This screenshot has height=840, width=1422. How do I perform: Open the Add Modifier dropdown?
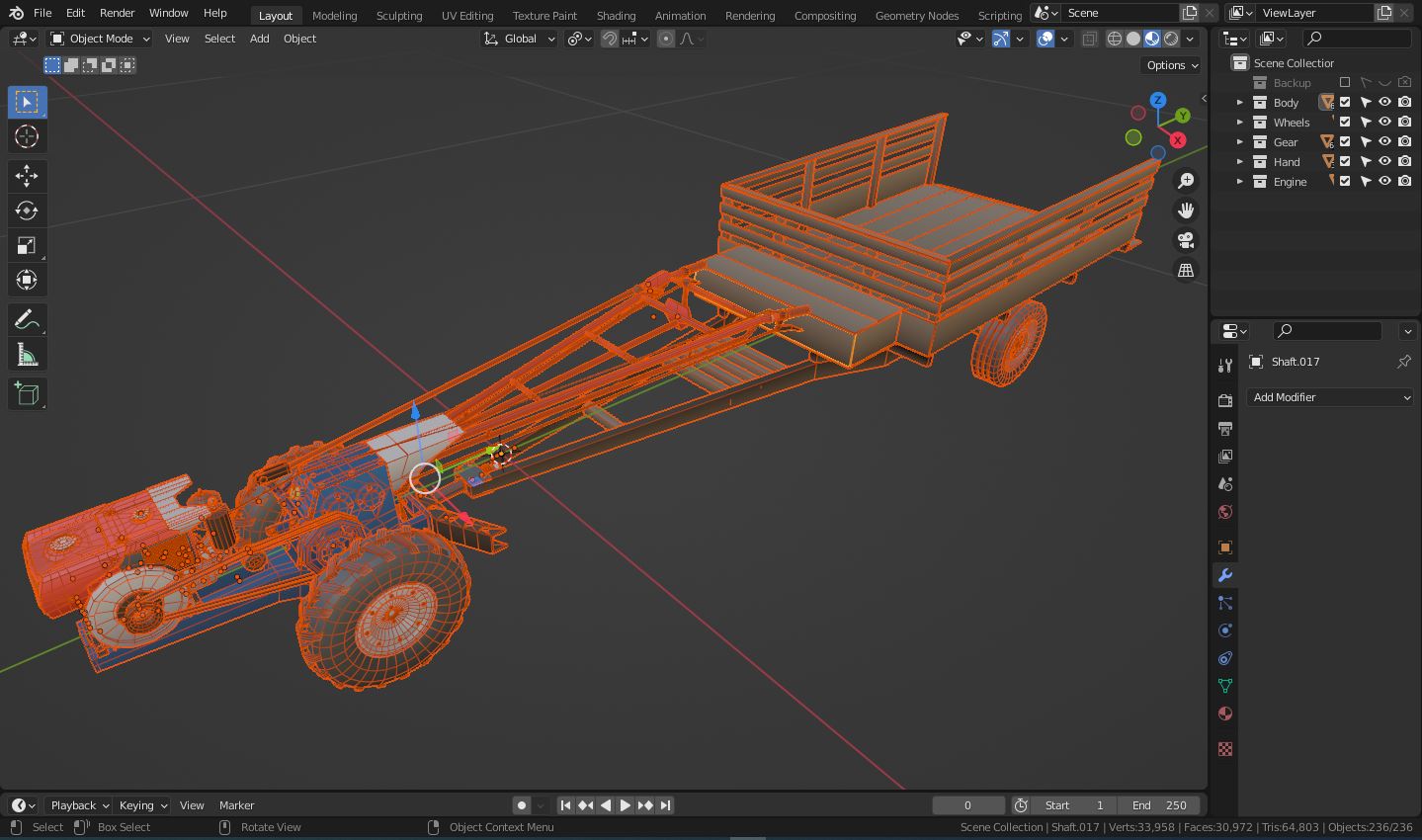pos(1330,397)
